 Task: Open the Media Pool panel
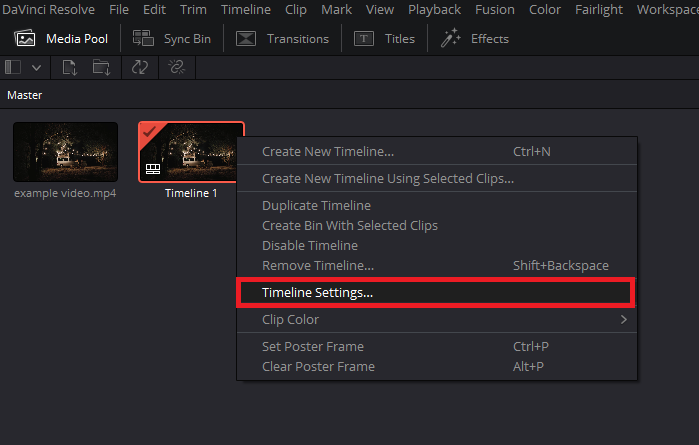(61, 39)
